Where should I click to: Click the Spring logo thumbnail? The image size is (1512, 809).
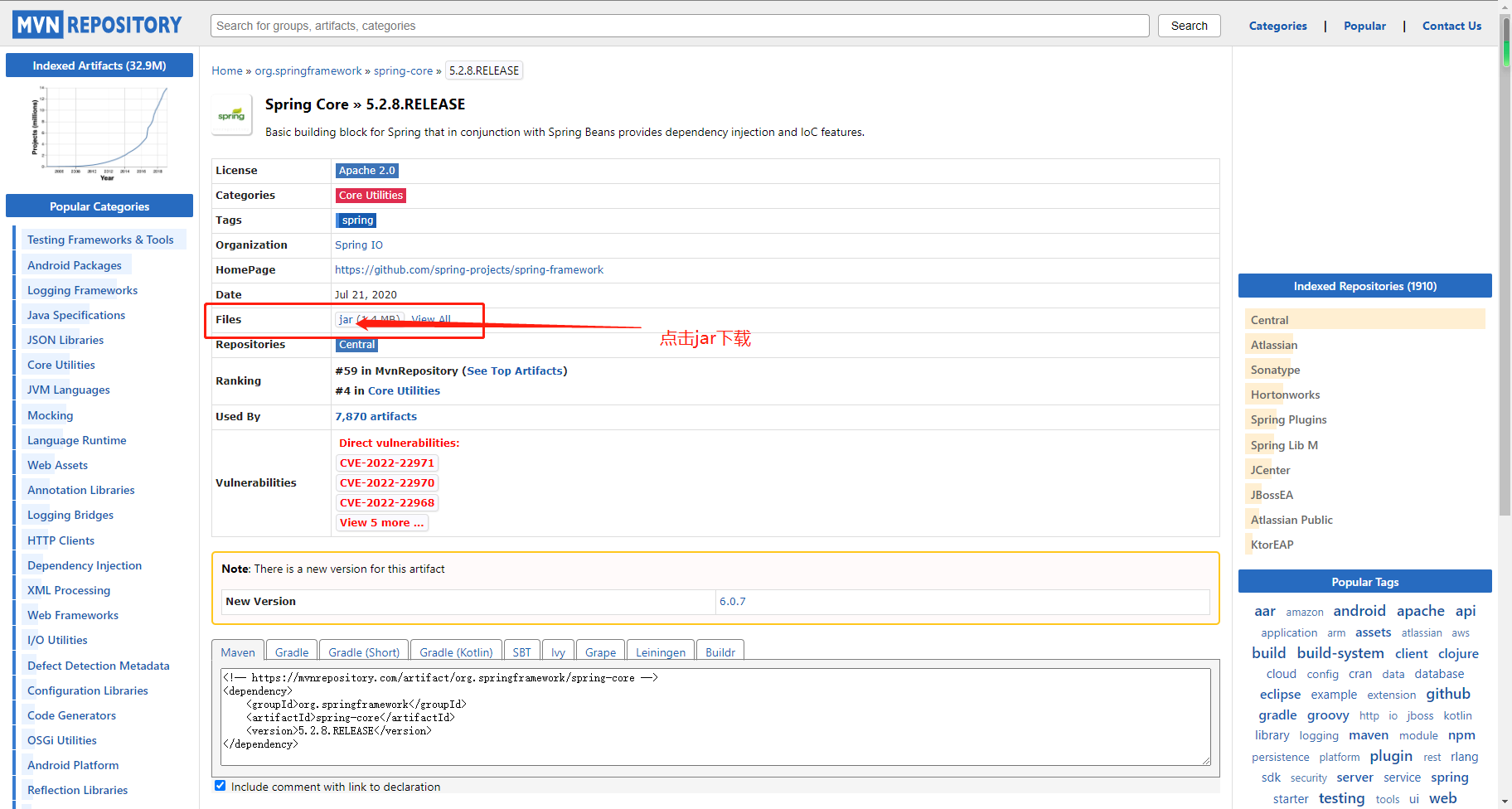click(x=231, y=115)
